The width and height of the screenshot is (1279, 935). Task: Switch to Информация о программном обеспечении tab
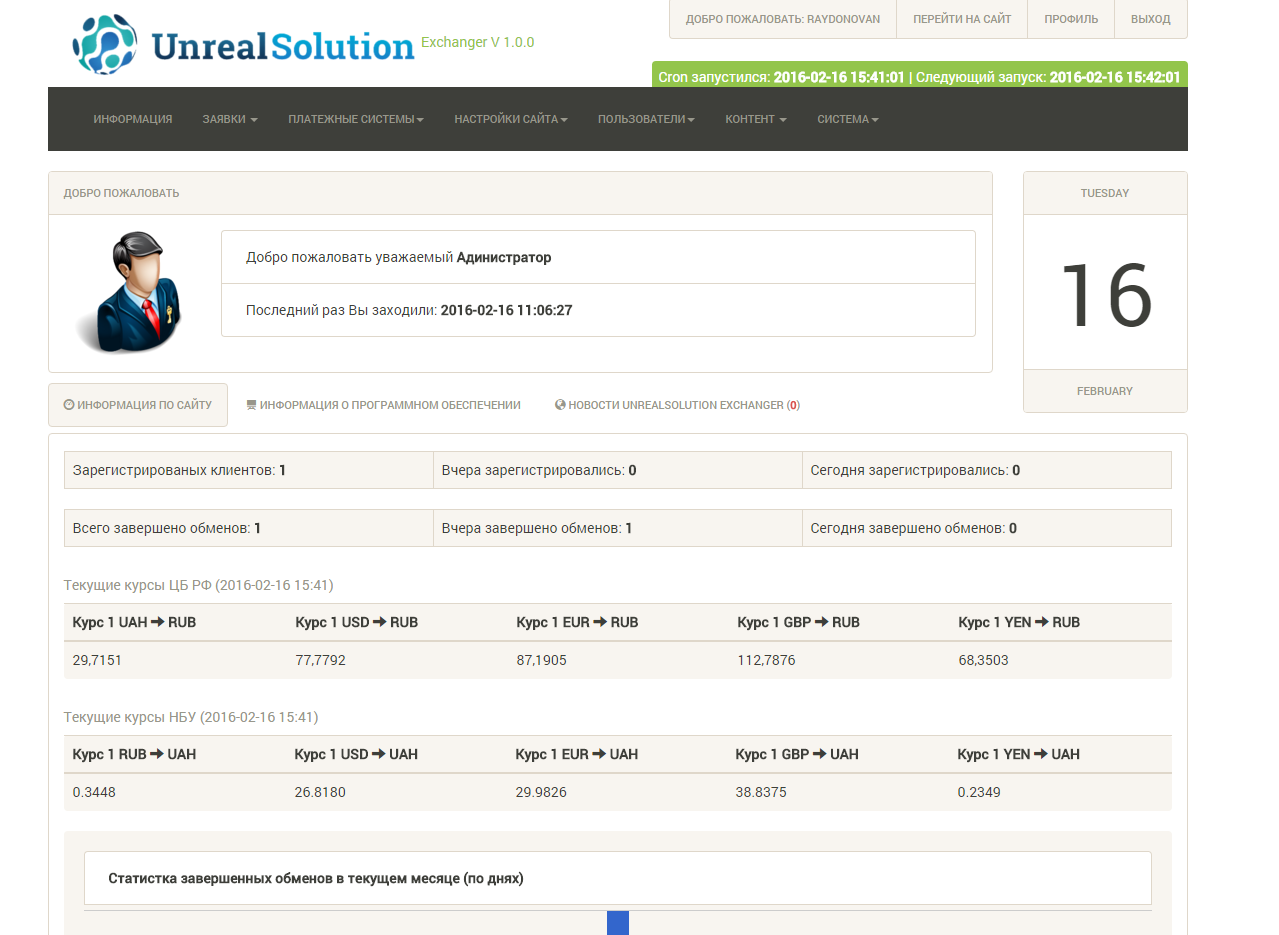[x=389, y=405]
